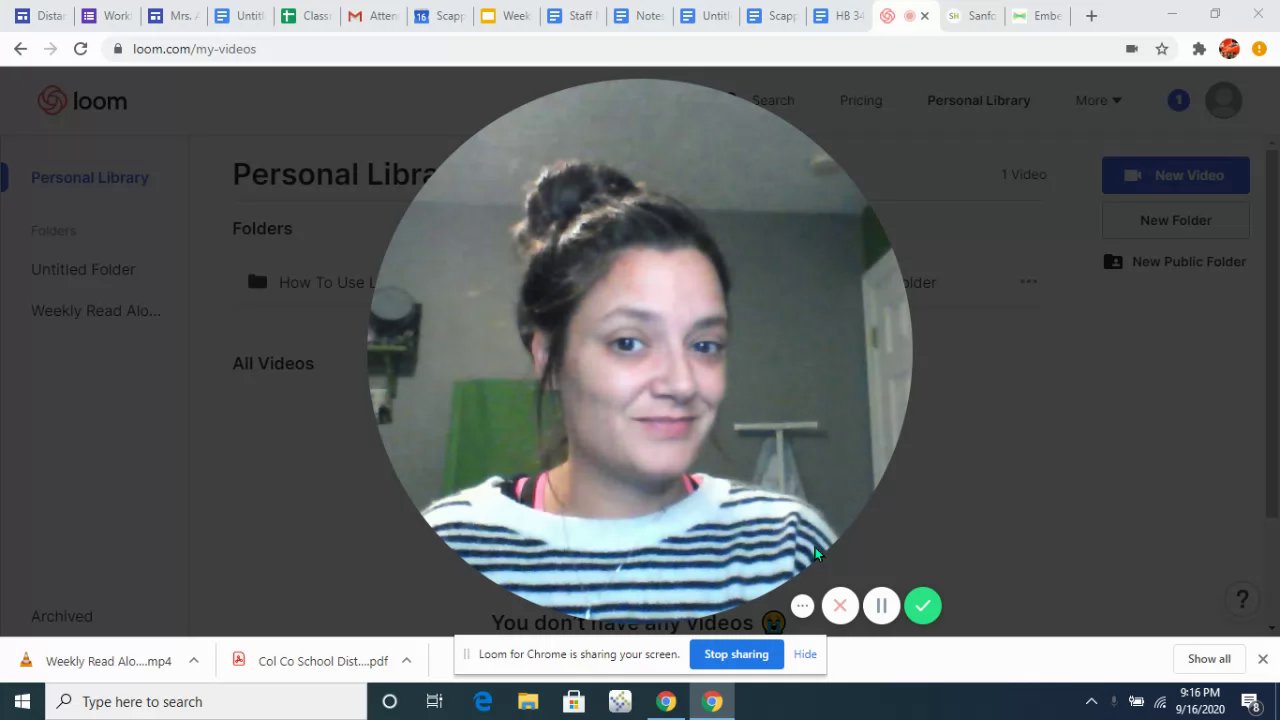
Task: Show hidden system tray icons
Action: click(1091, 701)
